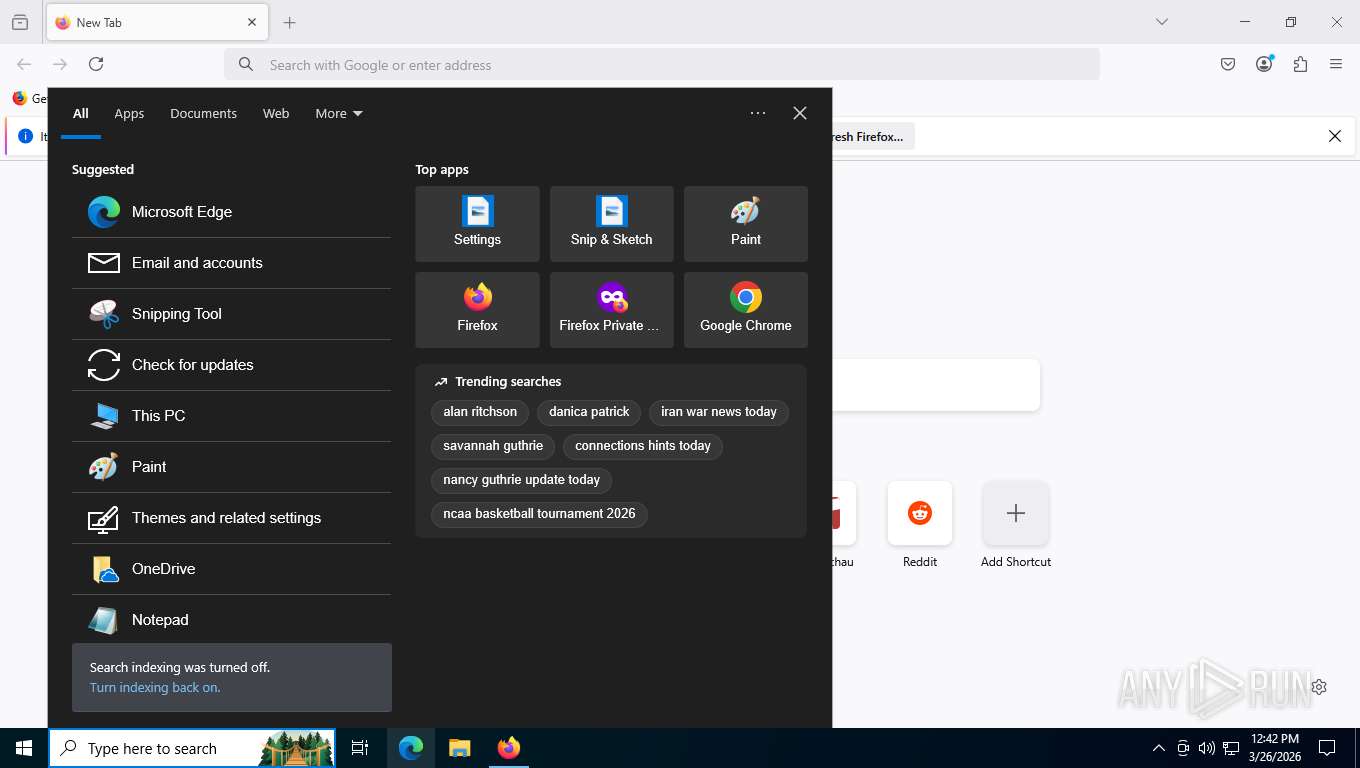This screenshot has height=768, width=1360.
Task: Open Firefox application hamburger menu
Action: 1336,64
